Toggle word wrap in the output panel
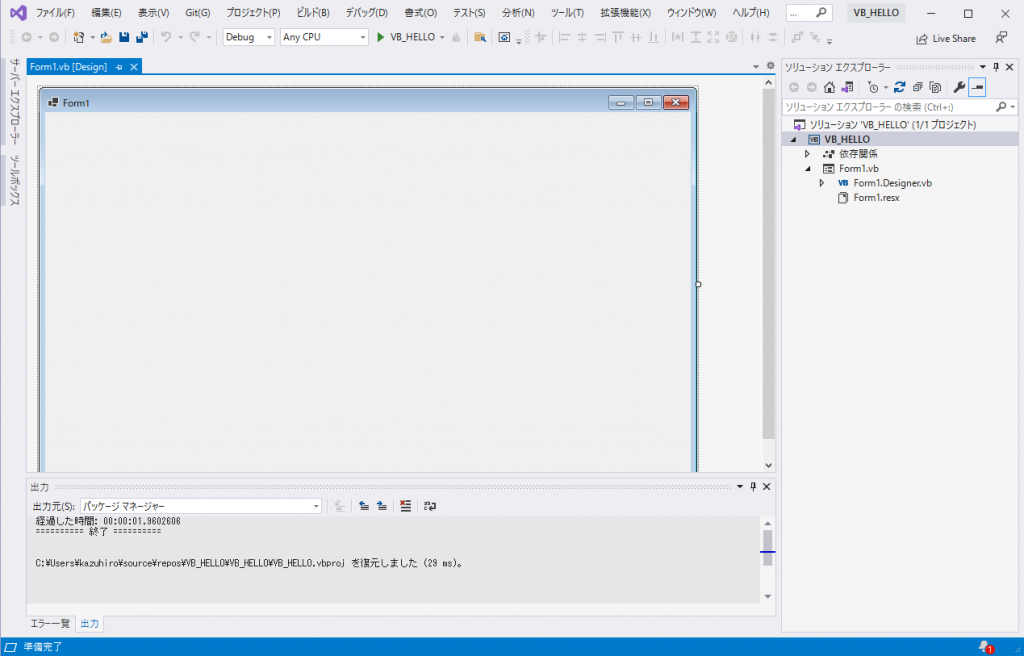The height and width of the screenshot is (656, 1024). point(430,506)
